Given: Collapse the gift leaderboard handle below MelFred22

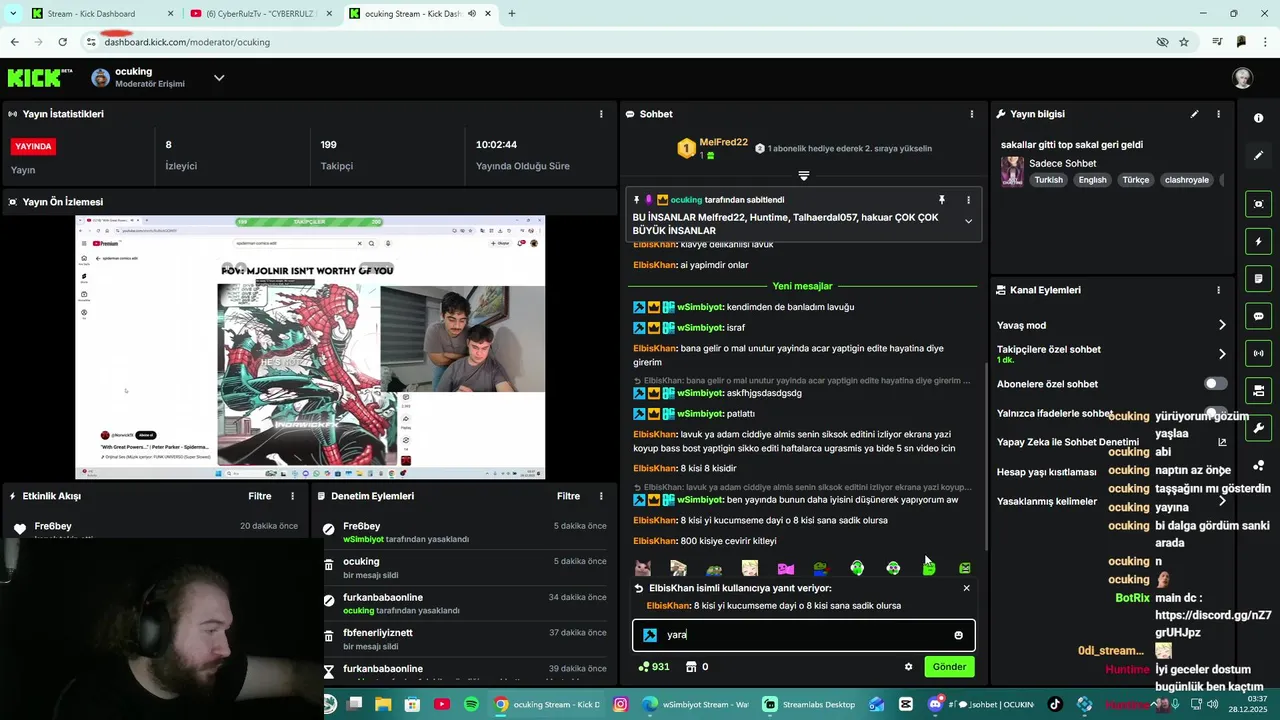Looking at the screenshot, I should click(803, 176).
